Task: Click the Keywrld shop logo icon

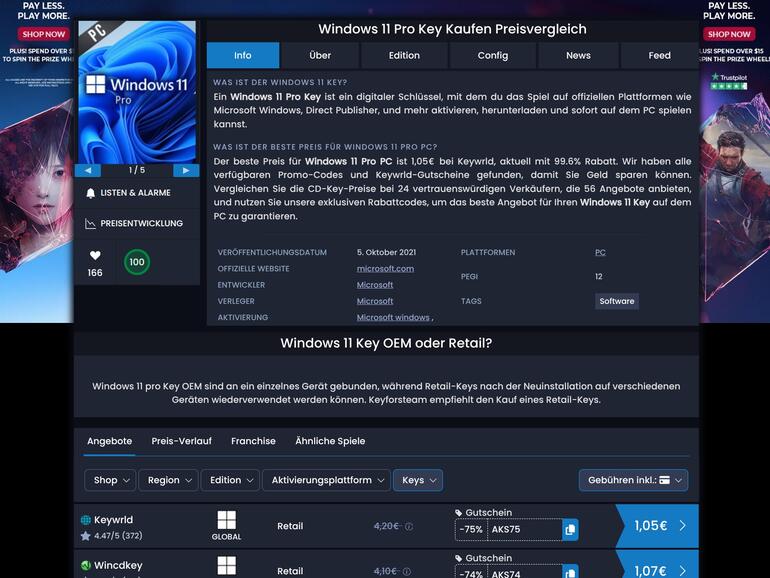Action: pyautogui.click(x=85, y=520)
